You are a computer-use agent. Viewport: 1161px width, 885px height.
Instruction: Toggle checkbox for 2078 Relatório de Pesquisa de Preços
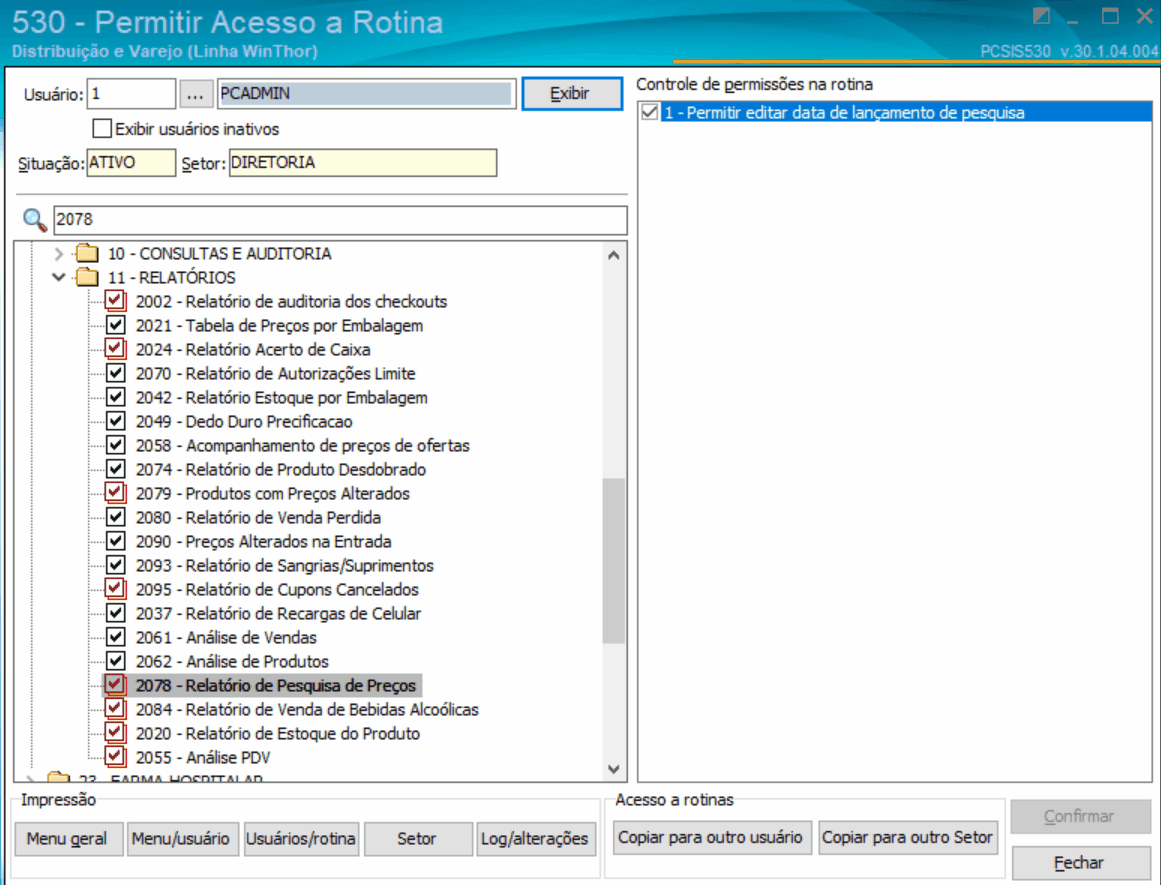point(116,685)
